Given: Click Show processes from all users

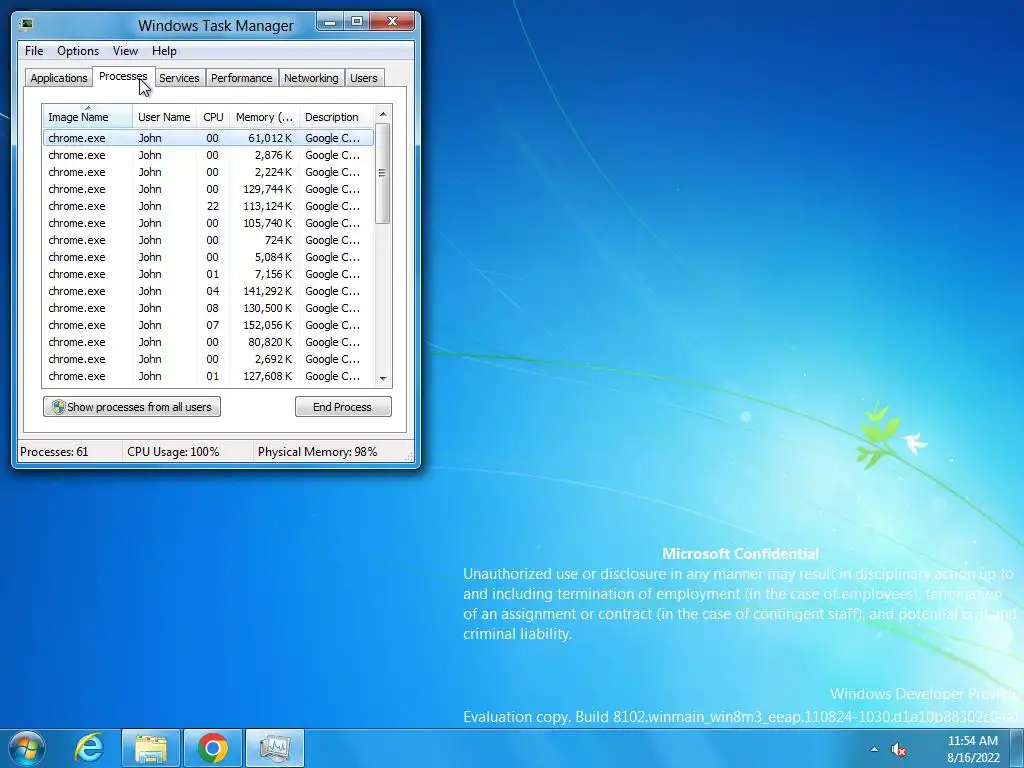Looking at the screenshot, I should click(x=132, y=407).
